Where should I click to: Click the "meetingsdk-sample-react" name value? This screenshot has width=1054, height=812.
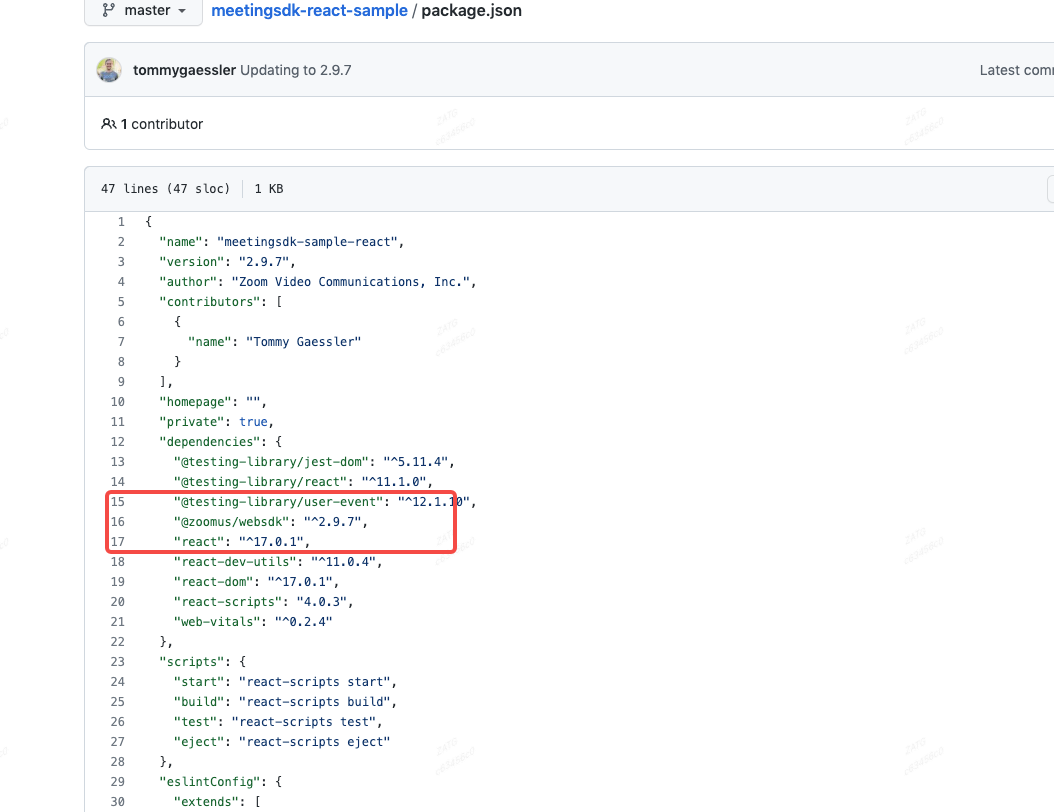point(307,241)
